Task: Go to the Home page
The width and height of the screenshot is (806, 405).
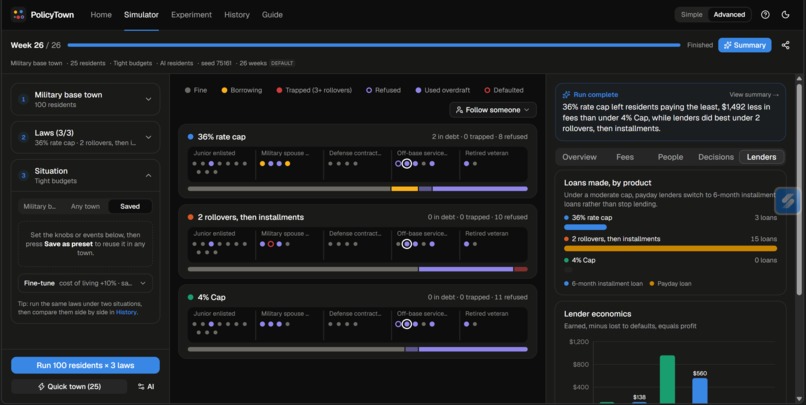Action: (101, 15)
